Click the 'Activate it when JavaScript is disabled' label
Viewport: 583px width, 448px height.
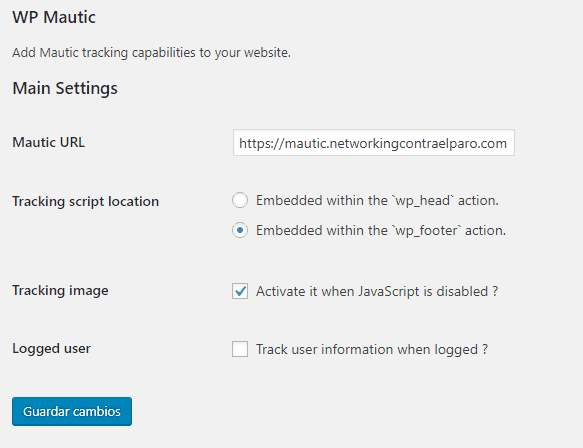click(x=377, y=291)
